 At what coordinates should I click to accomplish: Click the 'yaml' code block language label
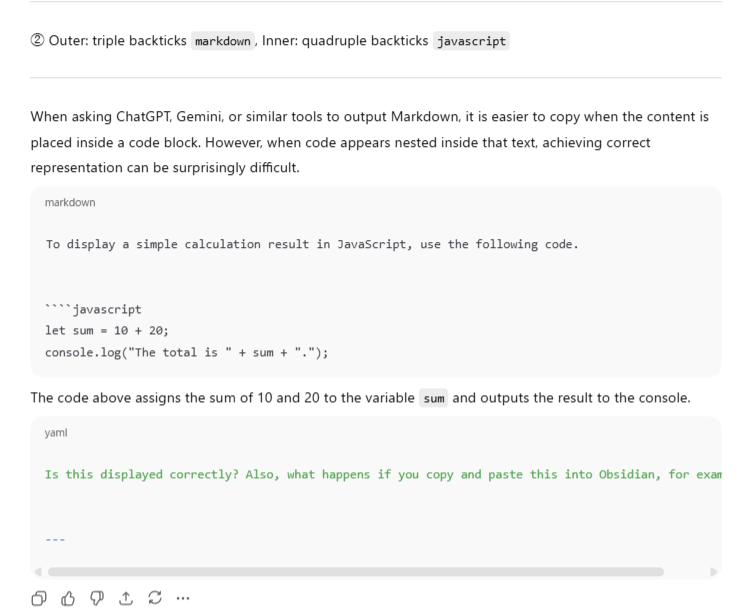[57, 431]
